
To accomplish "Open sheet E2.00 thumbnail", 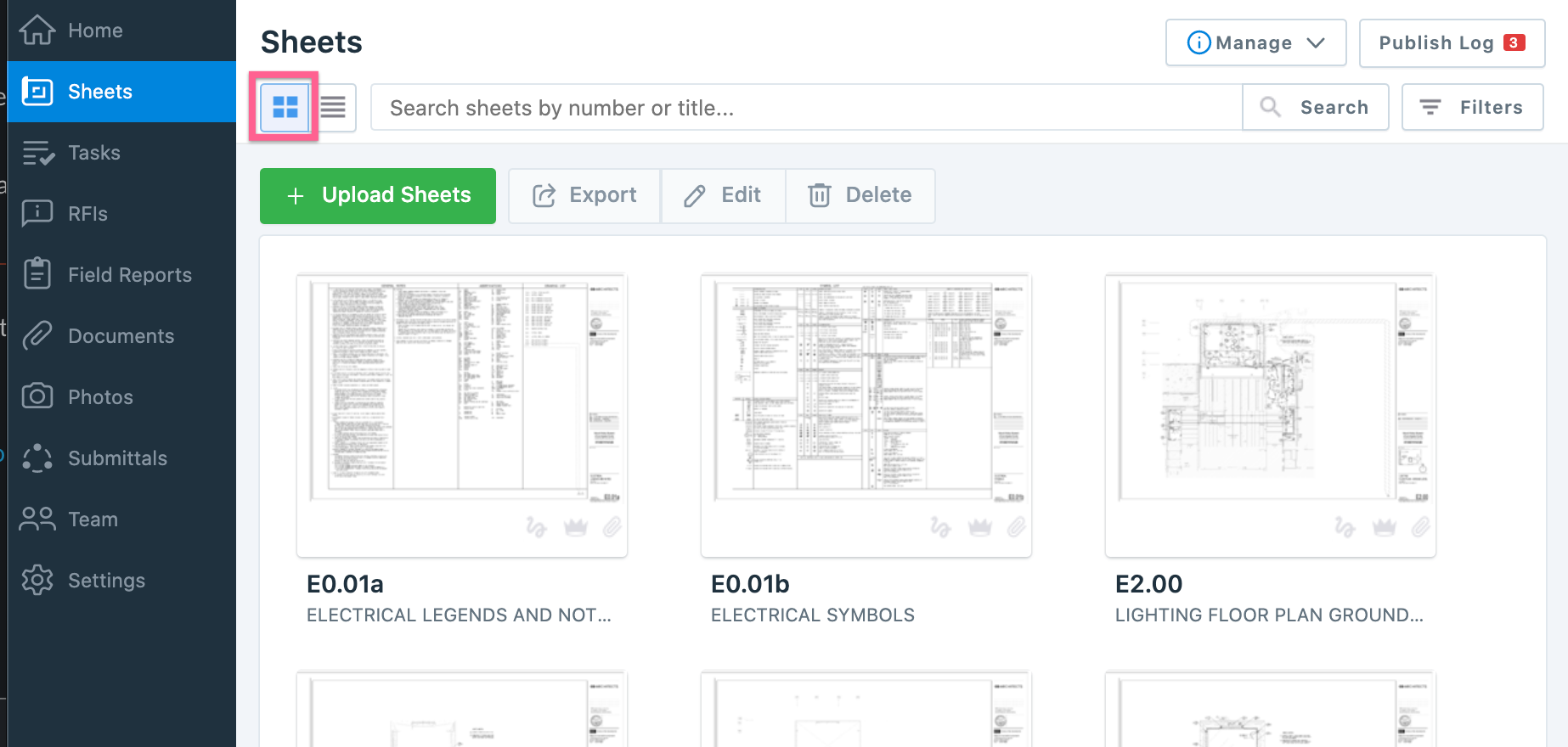I will (1271, 415).
